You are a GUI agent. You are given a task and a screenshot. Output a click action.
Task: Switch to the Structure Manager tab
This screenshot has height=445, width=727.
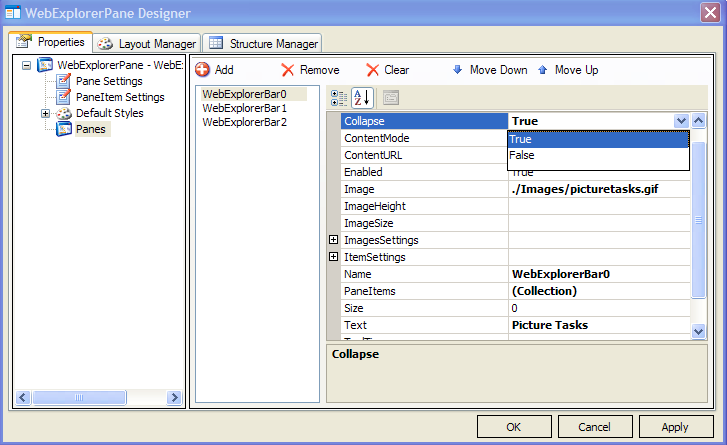[x=264, y=44]
